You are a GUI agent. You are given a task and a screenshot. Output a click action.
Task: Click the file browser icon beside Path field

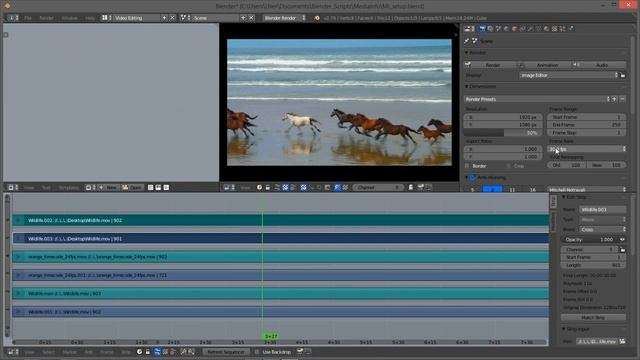622,341
